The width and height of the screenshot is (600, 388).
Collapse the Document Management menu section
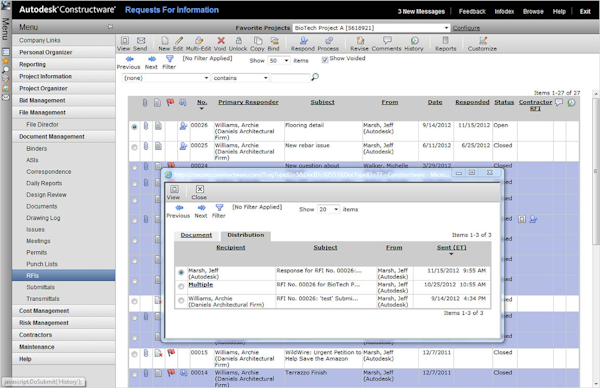[64, 137]
